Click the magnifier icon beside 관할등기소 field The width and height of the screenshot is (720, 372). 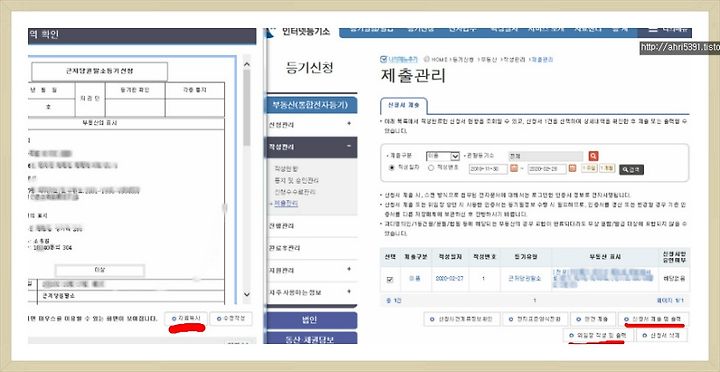tap(594, 156)
